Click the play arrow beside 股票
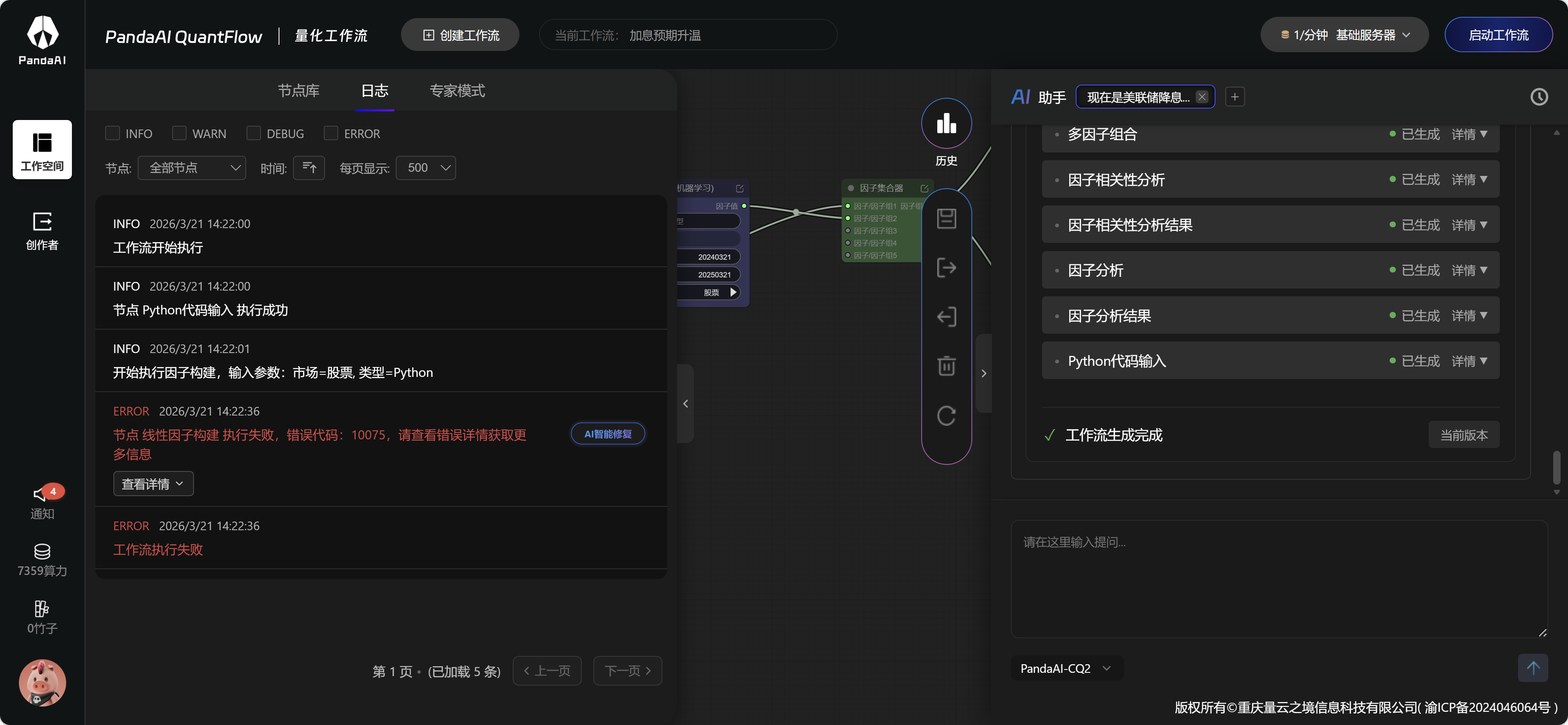 tap(733, 292)
